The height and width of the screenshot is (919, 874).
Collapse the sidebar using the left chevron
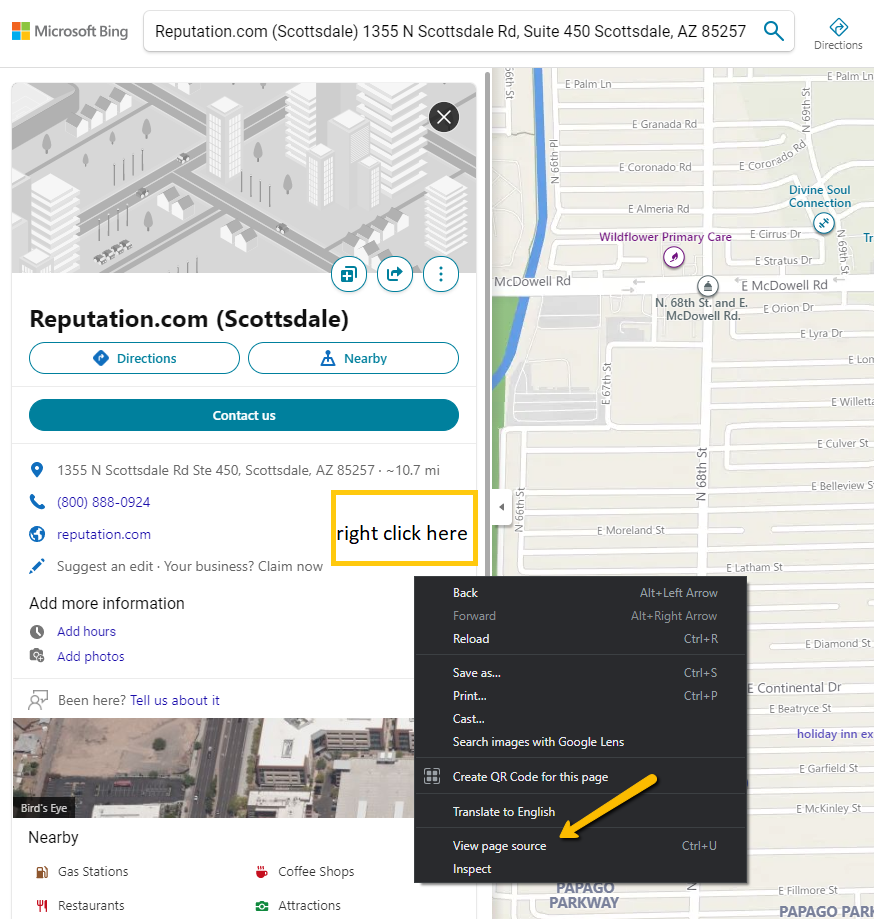click(x=501, y=507)
